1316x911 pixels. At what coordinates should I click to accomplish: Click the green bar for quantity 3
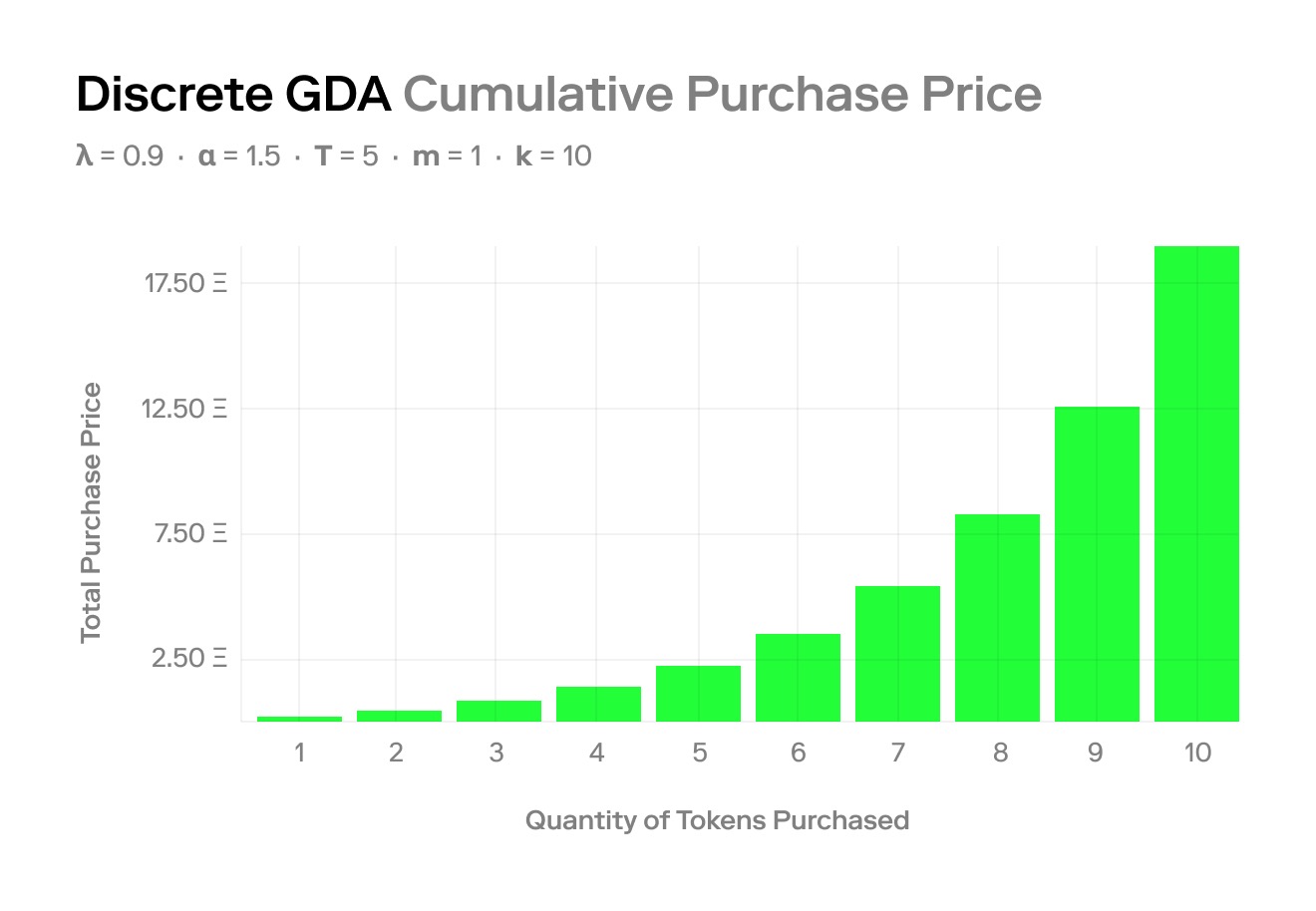498,711
